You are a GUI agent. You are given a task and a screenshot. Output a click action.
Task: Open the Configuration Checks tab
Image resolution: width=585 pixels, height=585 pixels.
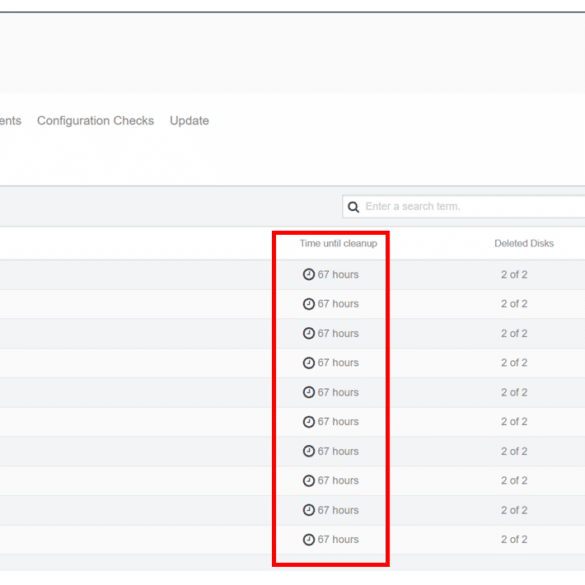[x=96, y=121]
